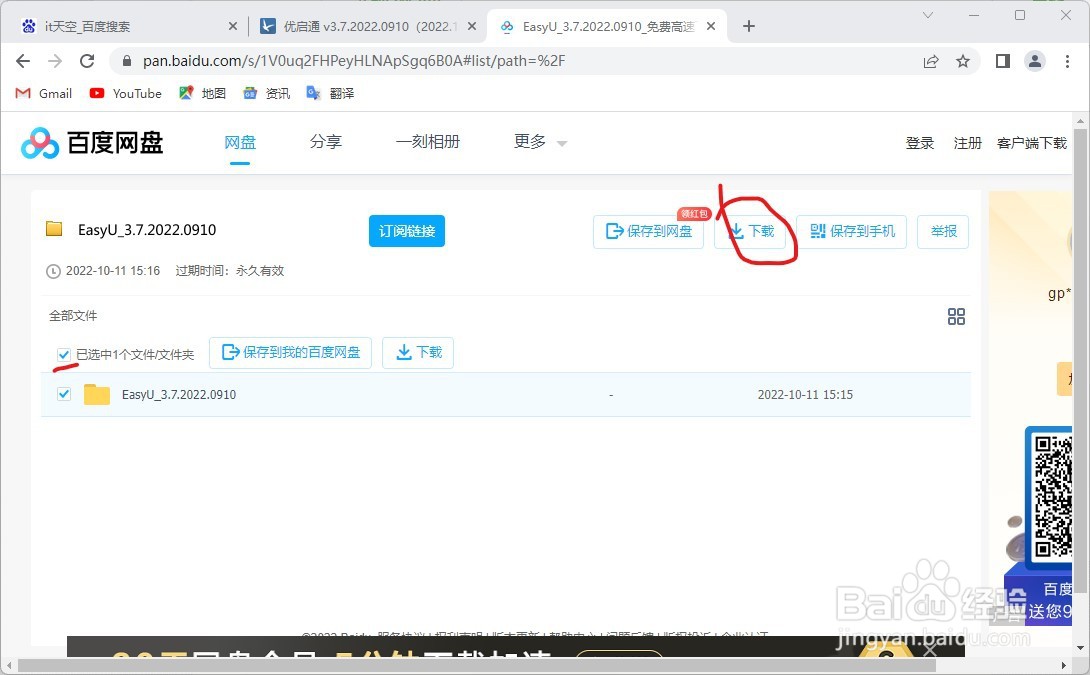The height and width of the screenshot is (675, 1090).
Task: Open Chrome three-dot menu
Action: pos(1067,61)
